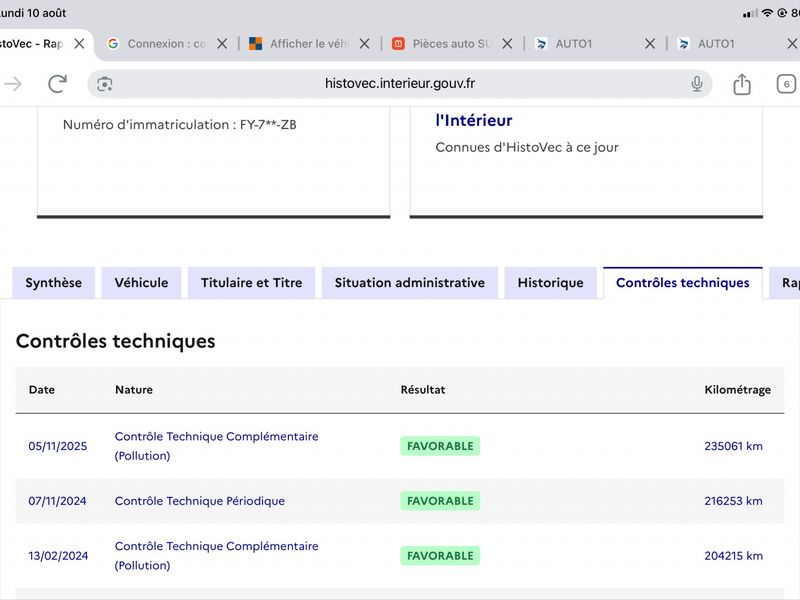
Task: Click the Résultat column header
Action: (x=422, y=390)
